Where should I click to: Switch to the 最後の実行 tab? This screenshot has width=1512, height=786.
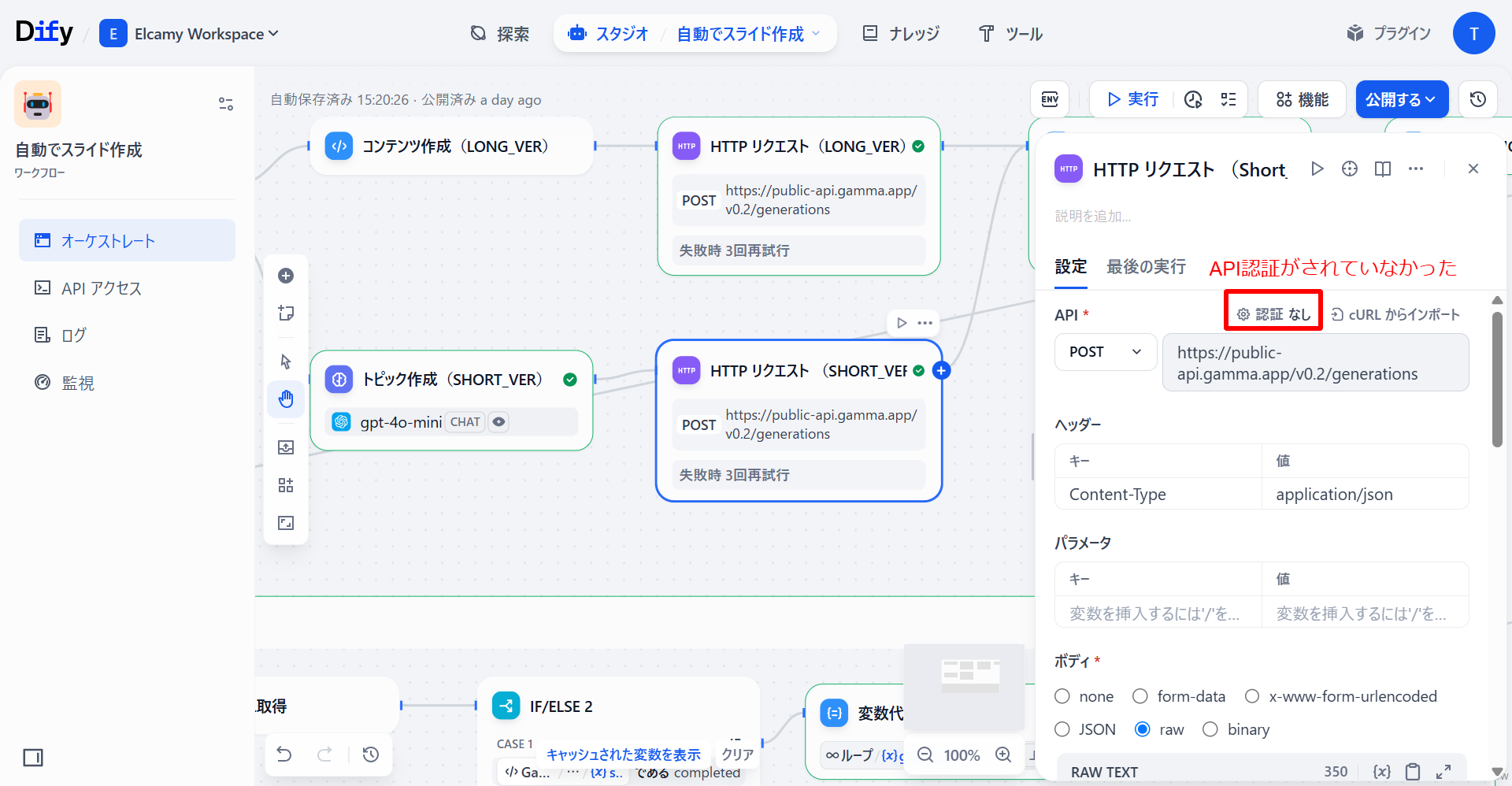(x=1146, y=267)
